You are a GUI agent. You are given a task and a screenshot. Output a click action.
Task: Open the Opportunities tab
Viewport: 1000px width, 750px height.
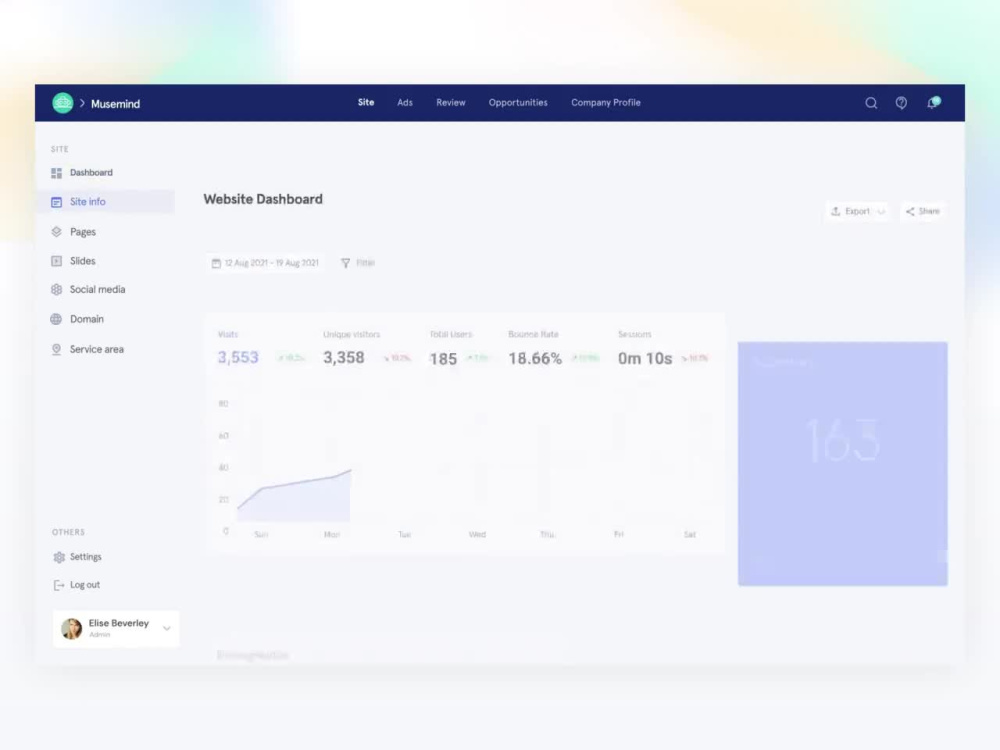tap(518, 102)
